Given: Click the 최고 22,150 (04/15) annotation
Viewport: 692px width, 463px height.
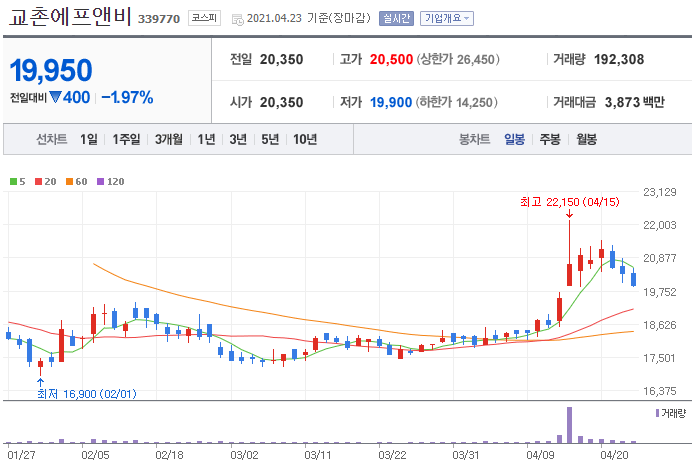Looking at the screenshot, I should (x=569, y=202).
